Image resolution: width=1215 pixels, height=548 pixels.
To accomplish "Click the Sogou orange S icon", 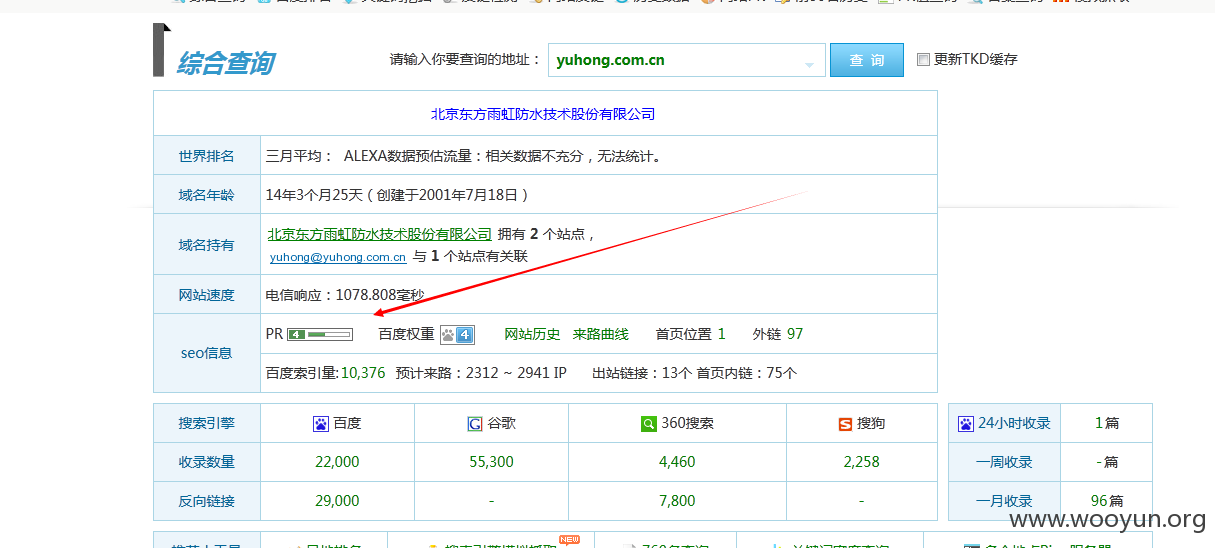I will (x=845, y=424).
